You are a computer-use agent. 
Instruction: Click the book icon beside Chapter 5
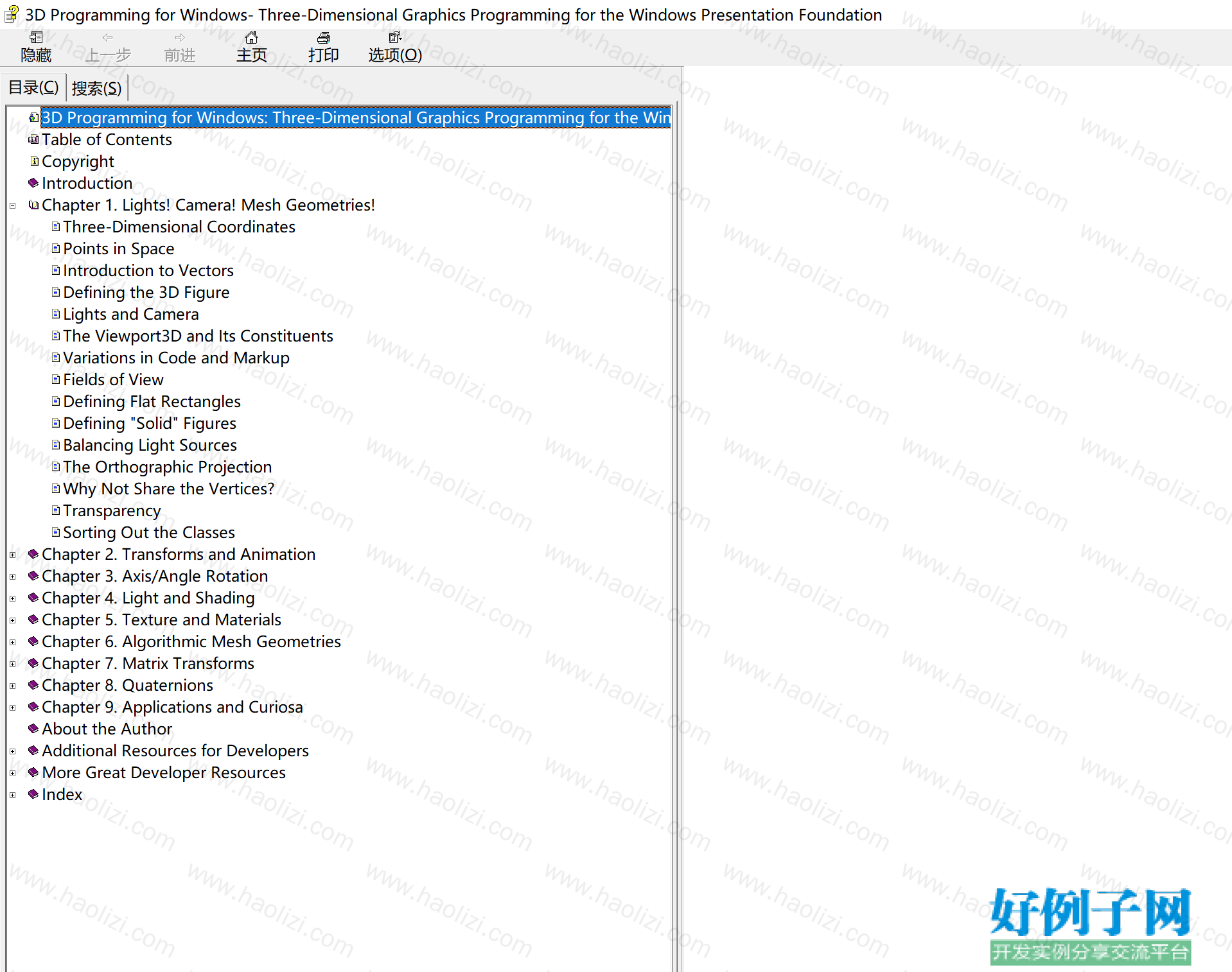34,620
